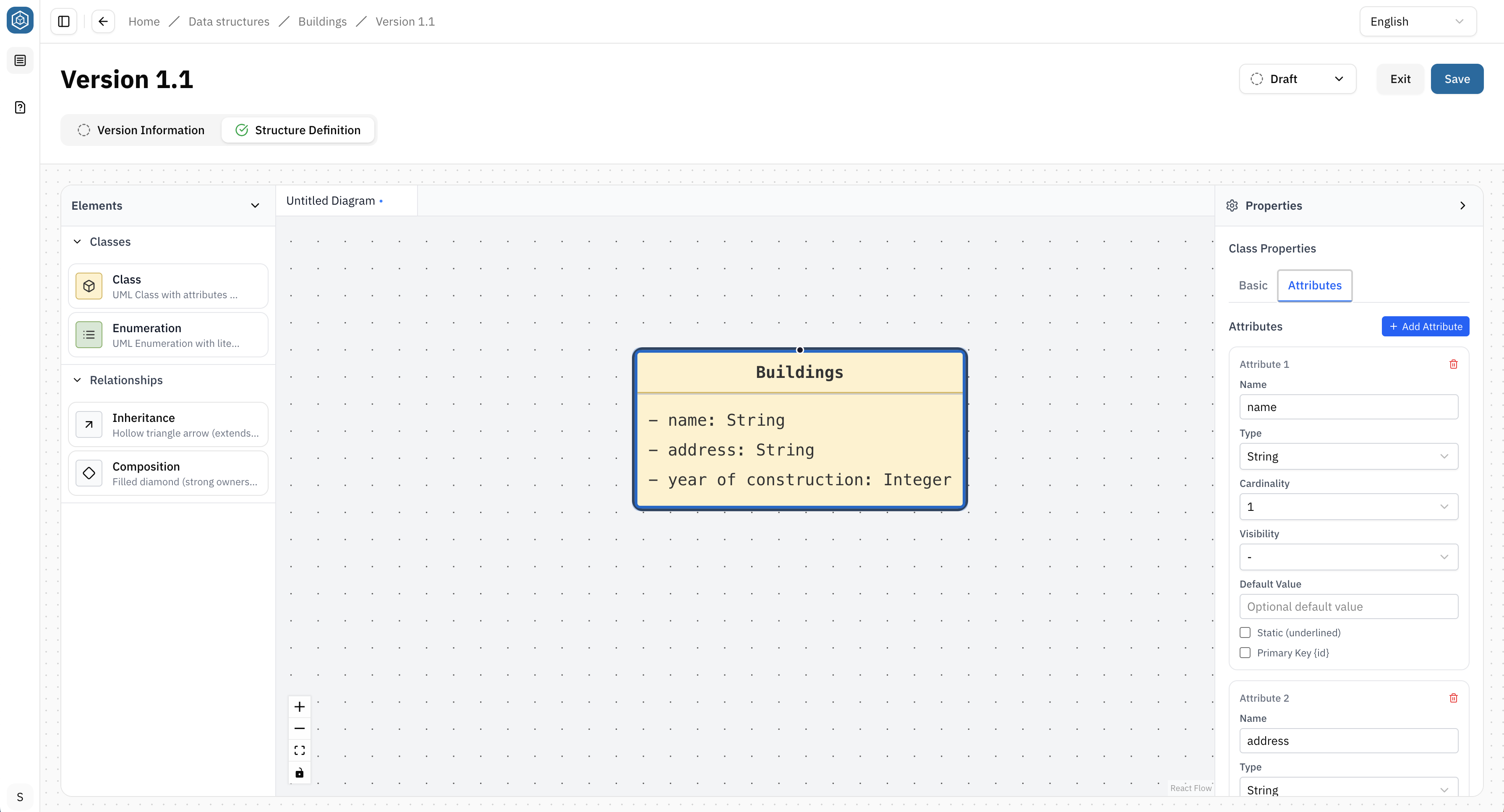The height and width of the screenshot is (812, 1504).
Task: Open the Basic properties tab
Action: 1253,285
